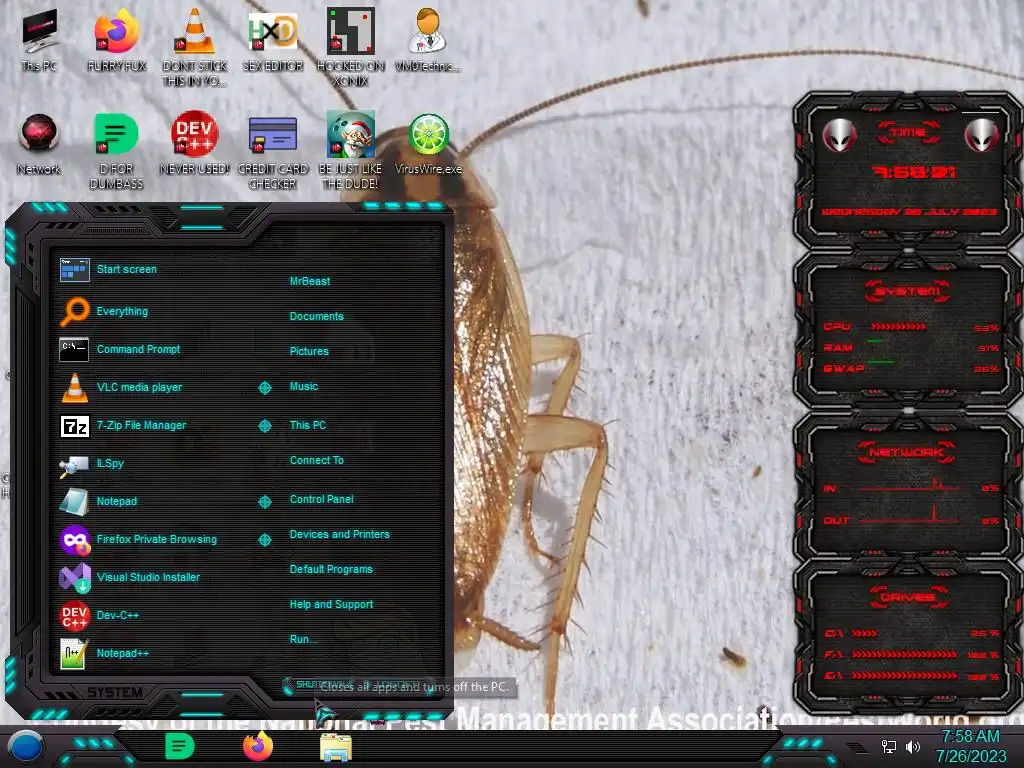Viewport: 1024px width, 768px height.
Task: Open File Explorer from the taskbar
Action: click(x=336, y=747)
